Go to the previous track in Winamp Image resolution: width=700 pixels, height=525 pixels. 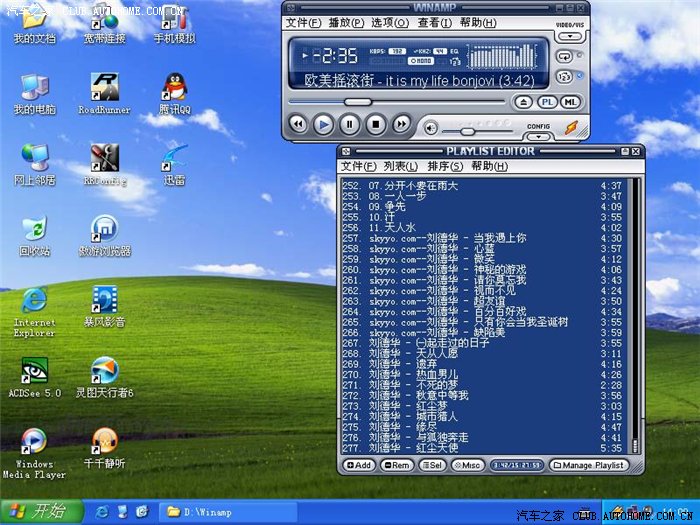tap(297, 124)
